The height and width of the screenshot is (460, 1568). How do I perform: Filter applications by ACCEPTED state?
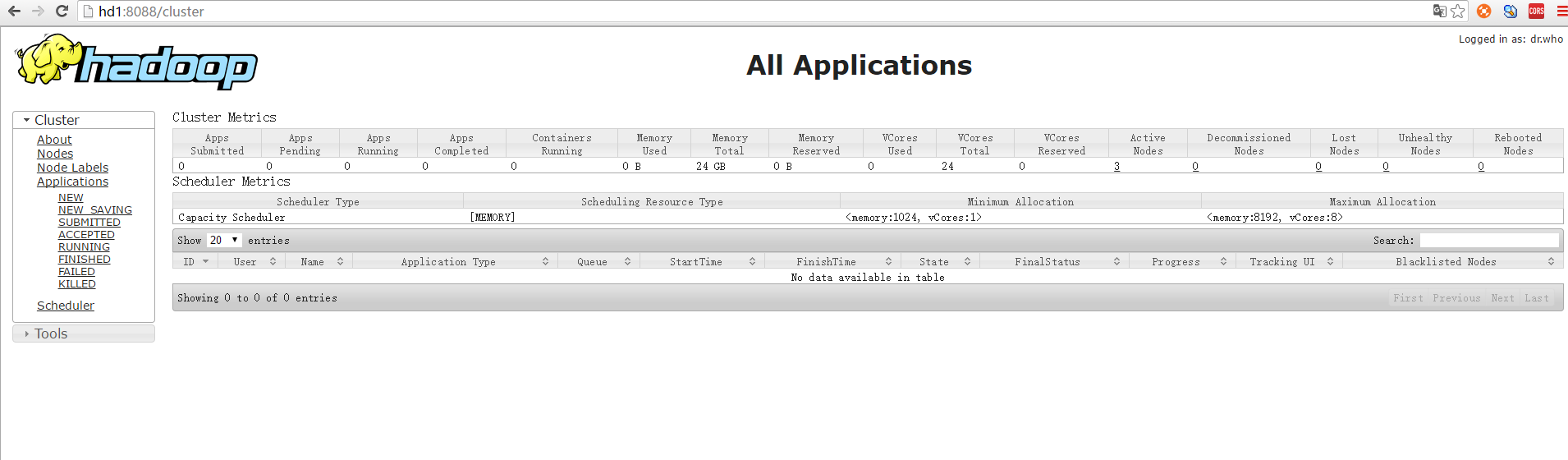[x=86, y=235]
